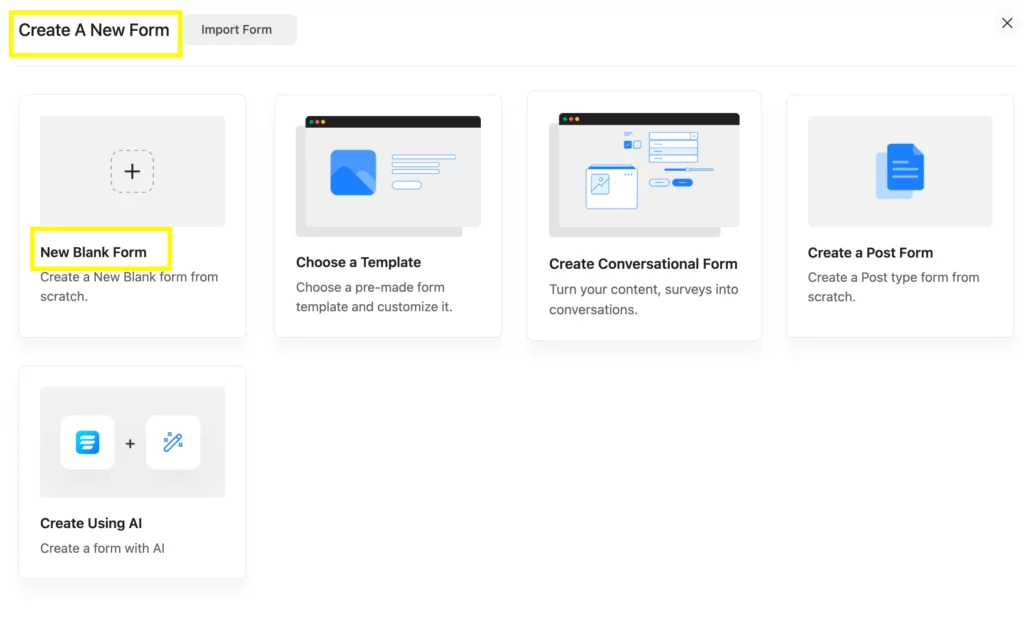The height and width of the screenshot is (619, 1024).
Task: Click the blue document icon for Post Form
Action: pyautogui.click(x=903, y=168)
